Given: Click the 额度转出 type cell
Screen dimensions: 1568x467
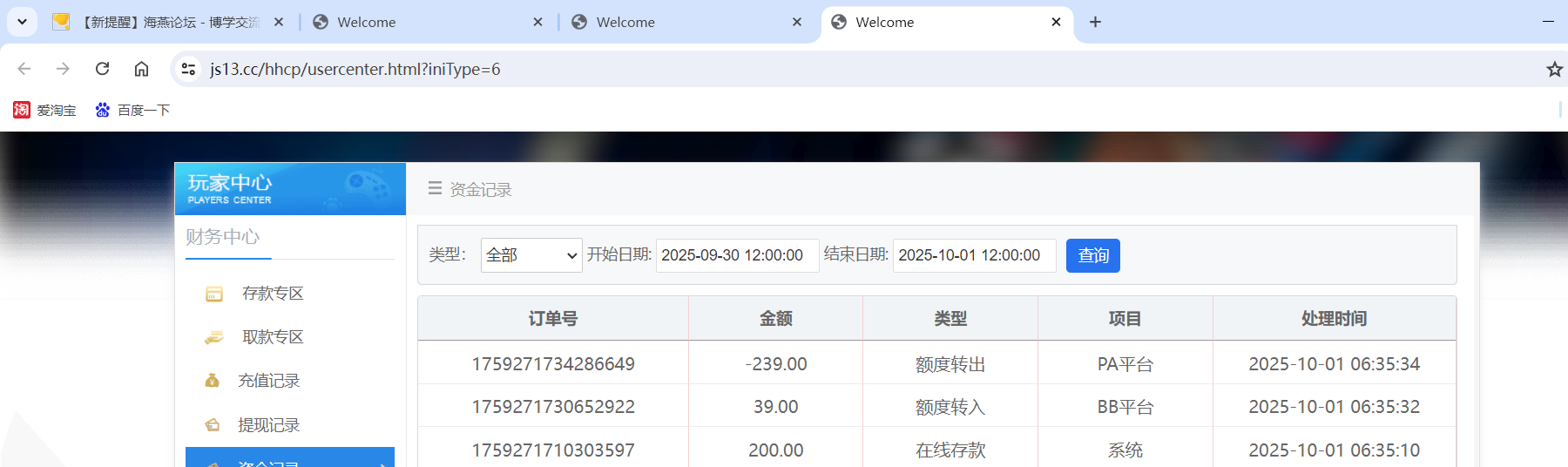Looking at the screenshot, I should coord(950,364).
